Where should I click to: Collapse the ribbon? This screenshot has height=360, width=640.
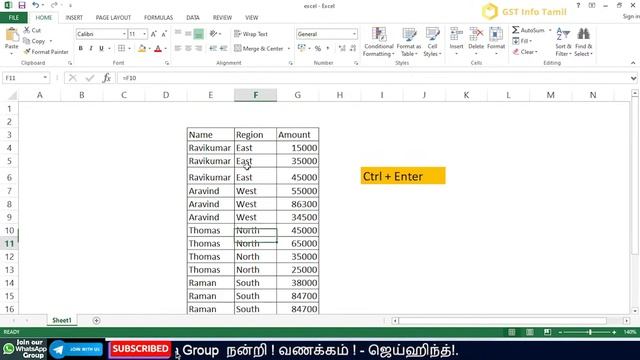point(633,63)
